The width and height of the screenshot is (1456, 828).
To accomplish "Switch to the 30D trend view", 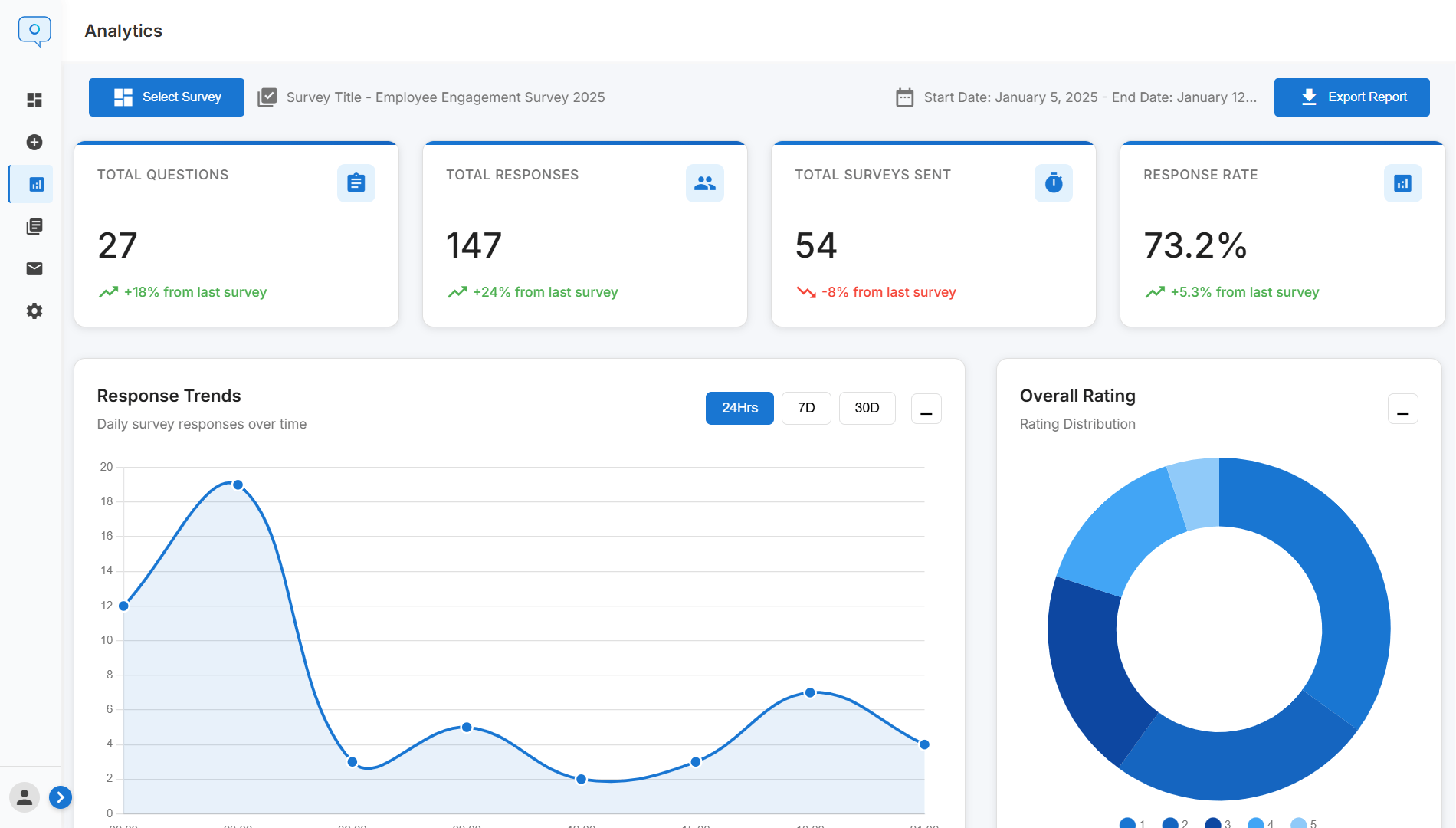I will point(867,408).
